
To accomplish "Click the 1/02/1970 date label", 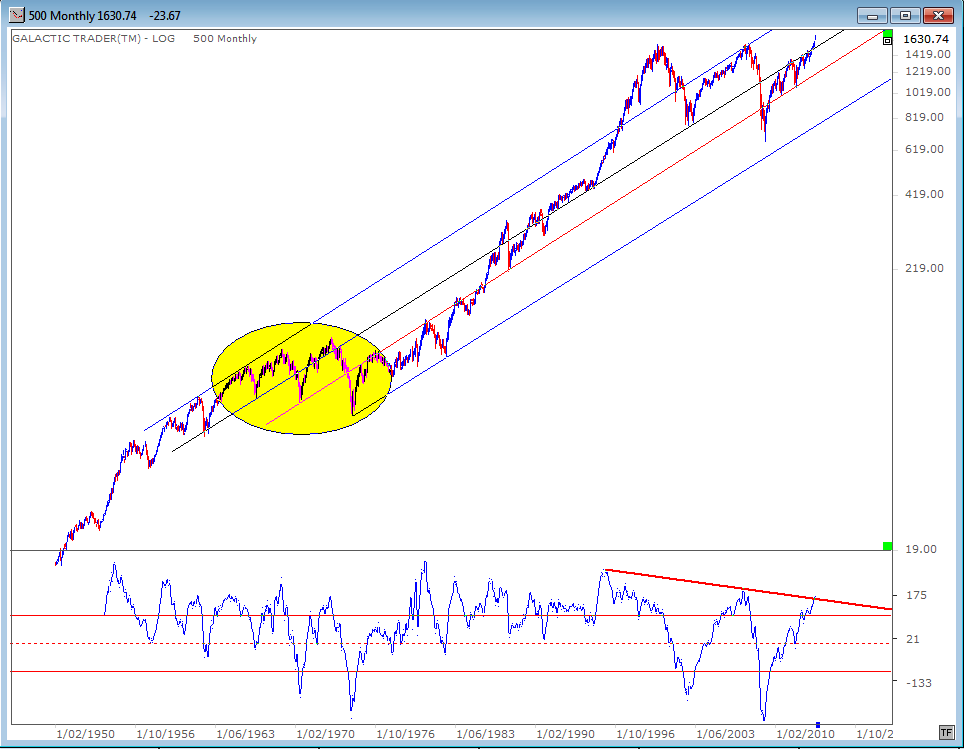I will pyautogui.click(x=325, y=734).
